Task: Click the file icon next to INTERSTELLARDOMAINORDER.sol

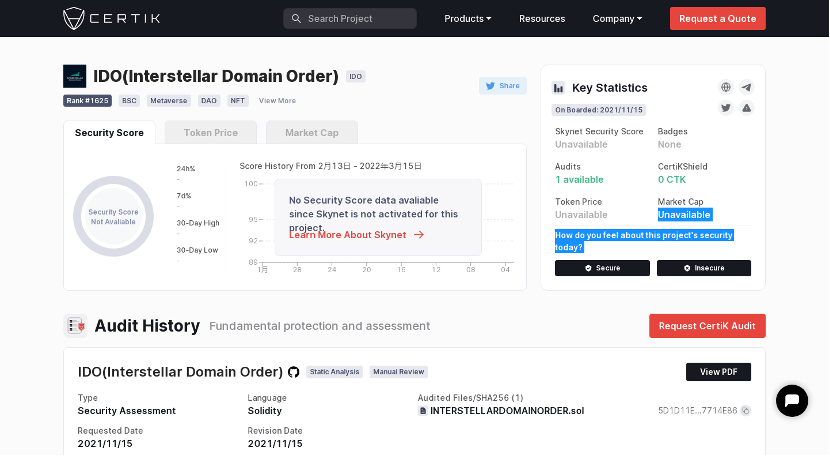Action: click(x=422, y=410)
